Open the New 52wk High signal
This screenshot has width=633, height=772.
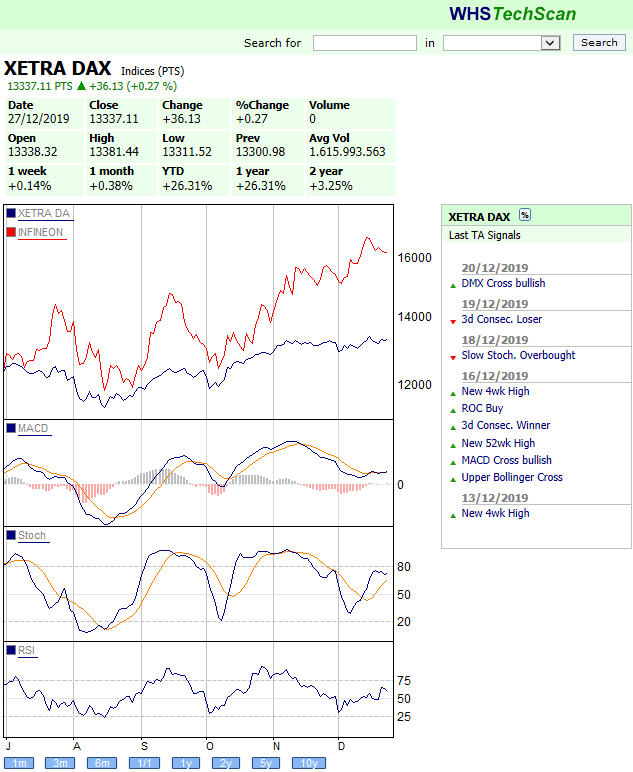pyautogui.click(x=498, y=443)
